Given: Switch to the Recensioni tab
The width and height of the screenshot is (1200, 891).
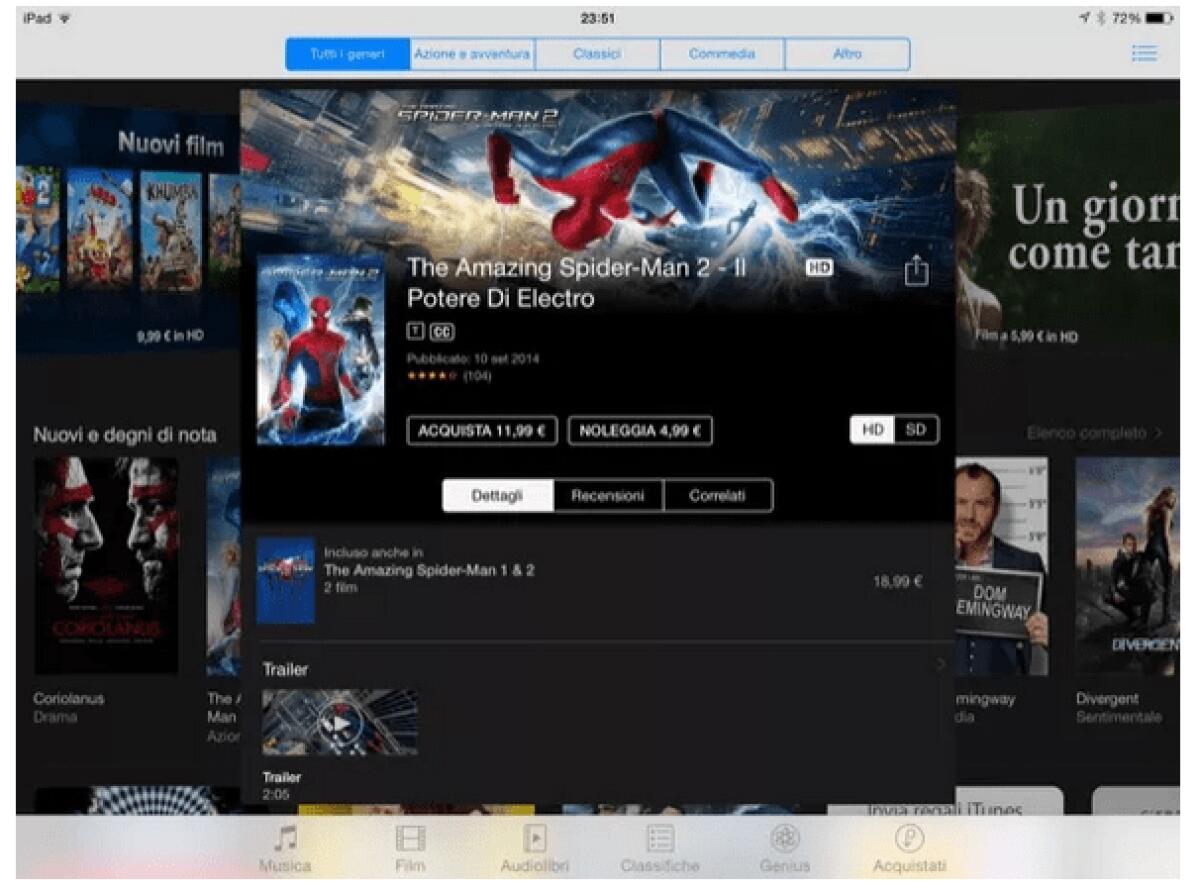Looking at the screenshot, I should click(x=608, y=495).
